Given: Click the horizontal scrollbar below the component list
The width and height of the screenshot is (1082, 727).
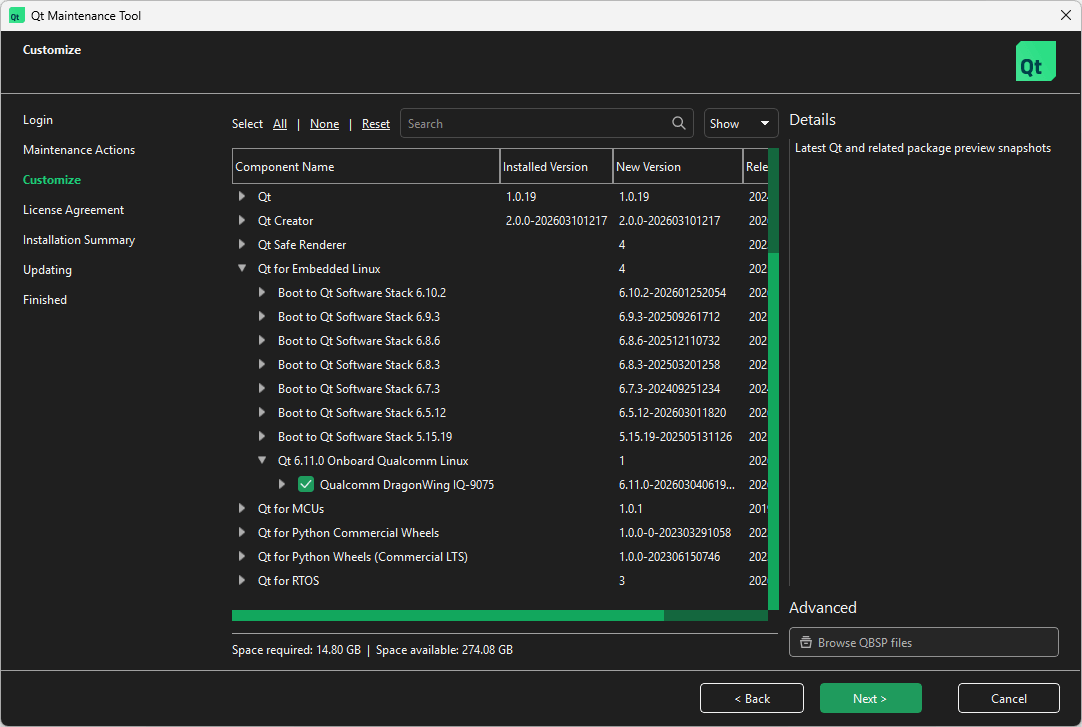Looking at the screenshot, I should coord(448,615).
